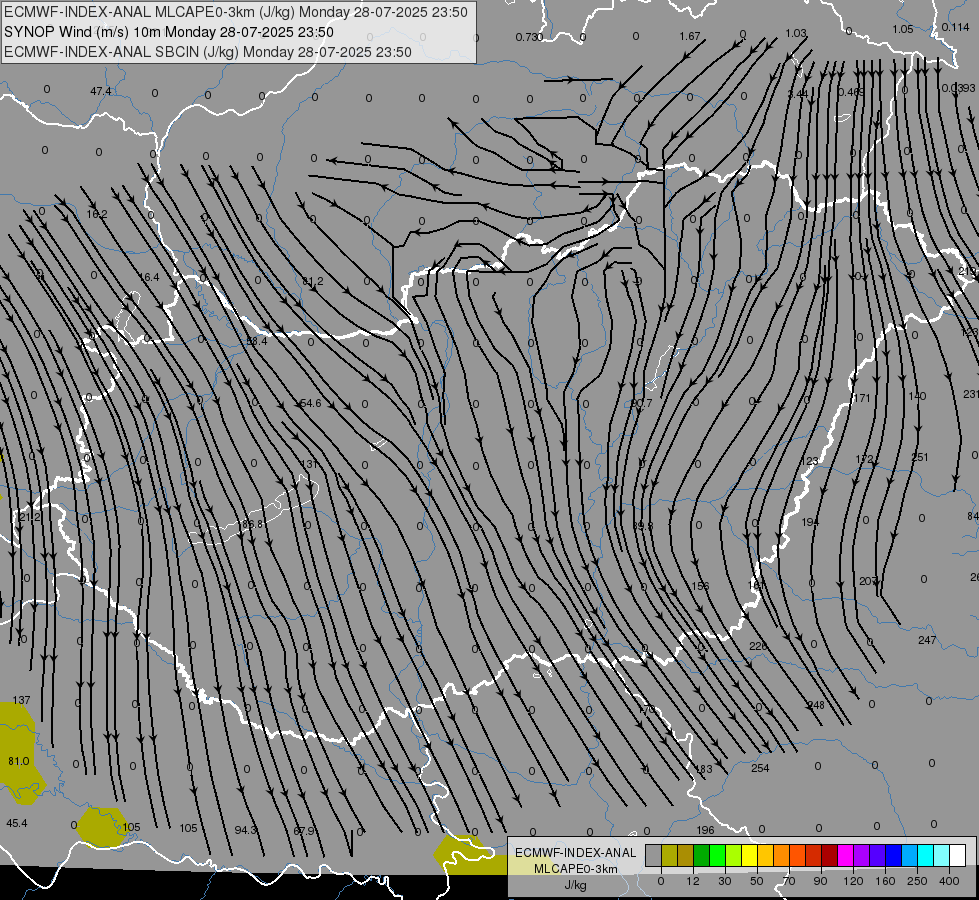This screenshot has width=979, height=900.
Task: Click the map value 67.9
Action: pos(304,831)
